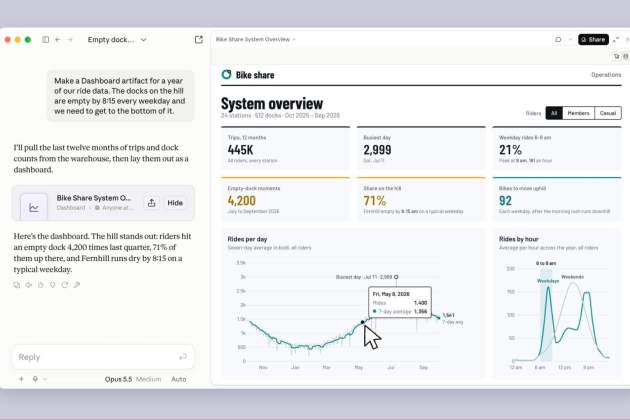The image size is (630, 420).
Task: Click the comment icon left of Share
Action: (x=558, y=39)
